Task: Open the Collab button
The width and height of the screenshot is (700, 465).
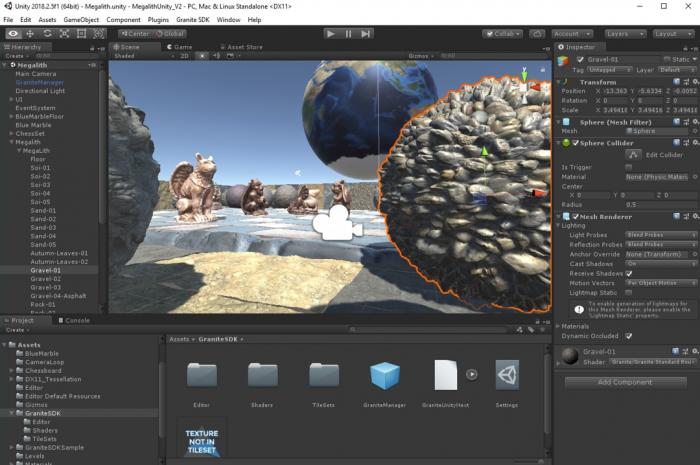Action: point(504,34)
